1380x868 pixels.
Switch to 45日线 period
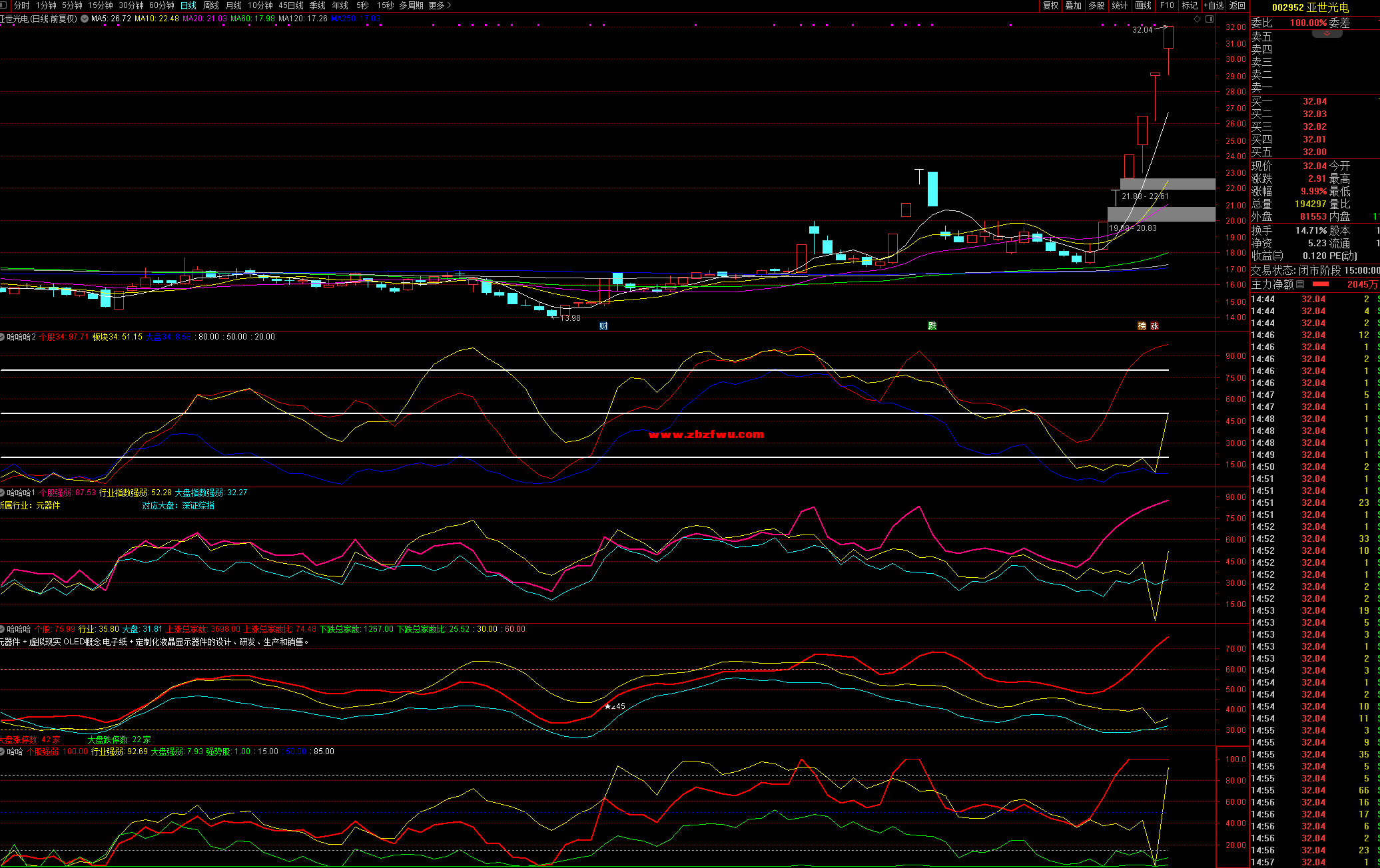[291, 5]
